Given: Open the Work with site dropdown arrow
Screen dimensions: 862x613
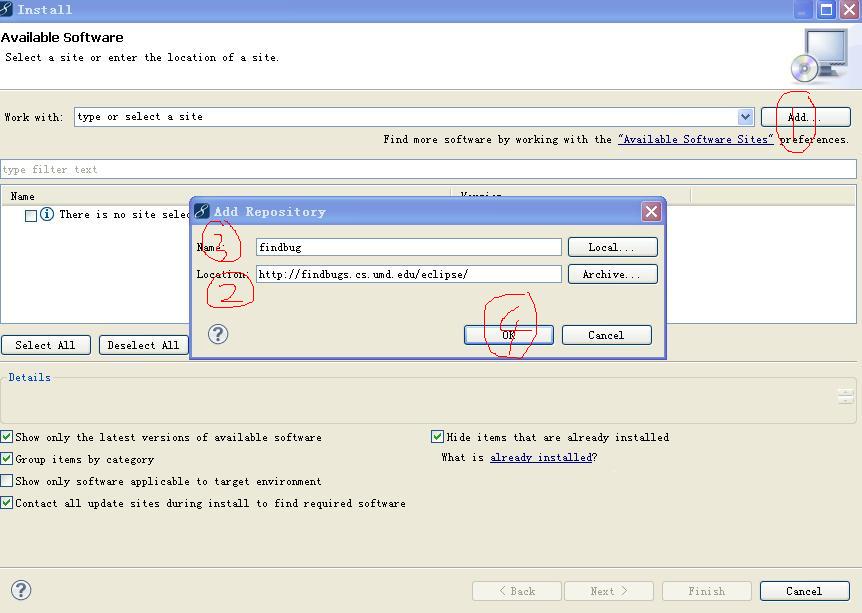Looking at the screenshot, I should [745, 117].
